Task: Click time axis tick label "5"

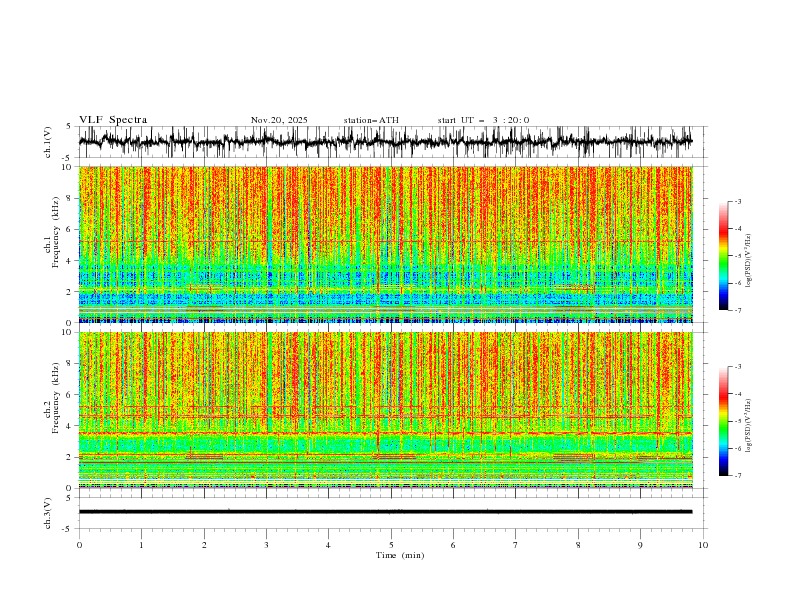Action: point(391,545)
